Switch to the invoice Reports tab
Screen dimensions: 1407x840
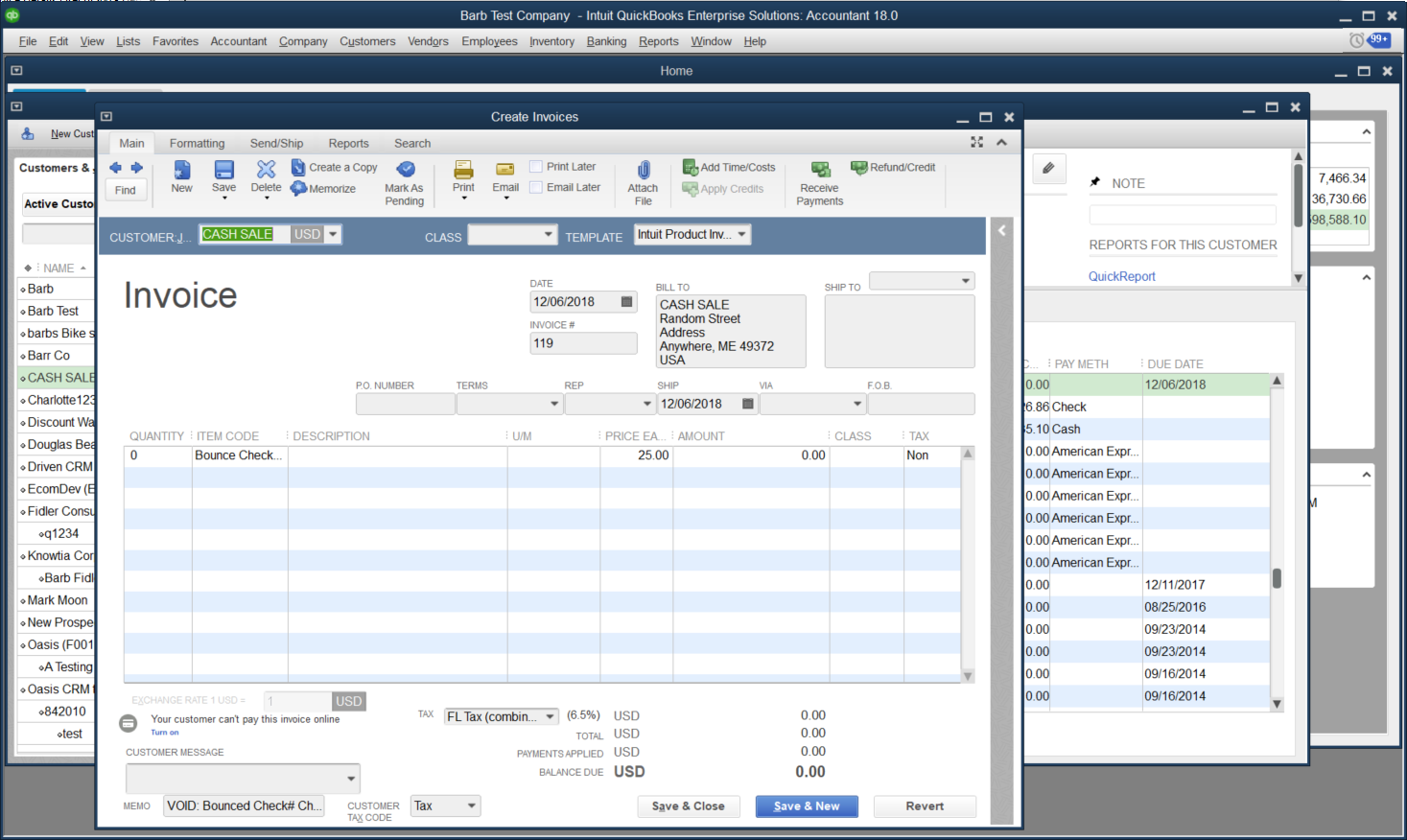pos(348,143)
